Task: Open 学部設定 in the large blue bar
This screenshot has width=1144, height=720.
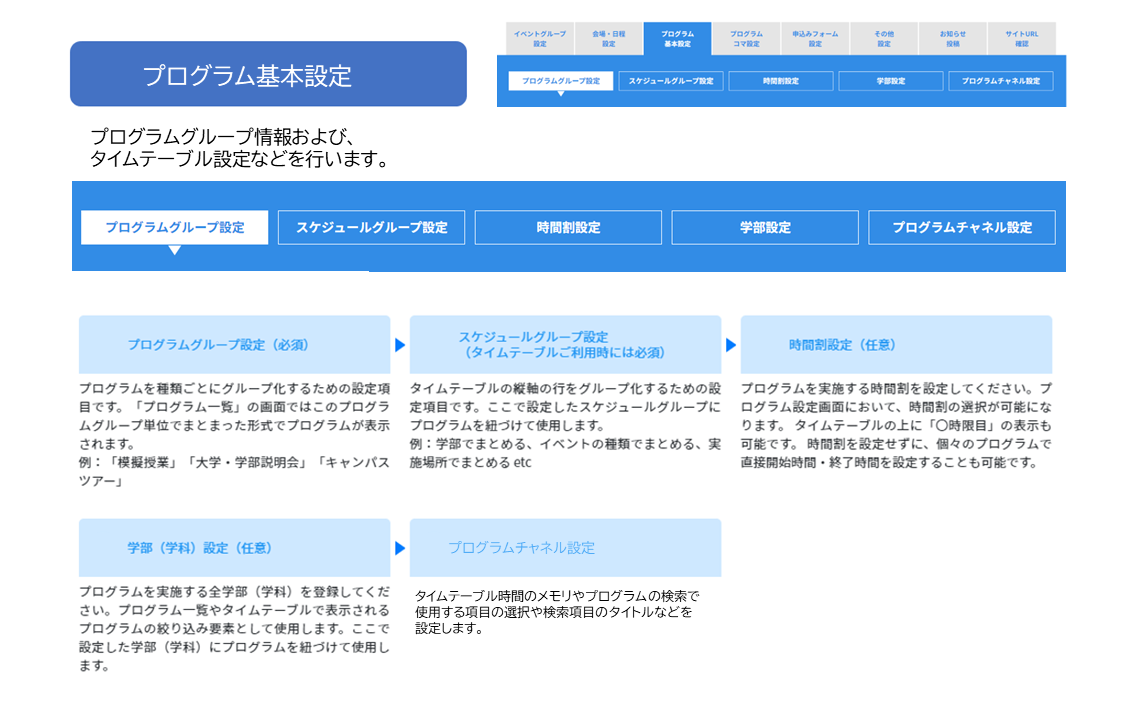Action: tap(765, 228)
